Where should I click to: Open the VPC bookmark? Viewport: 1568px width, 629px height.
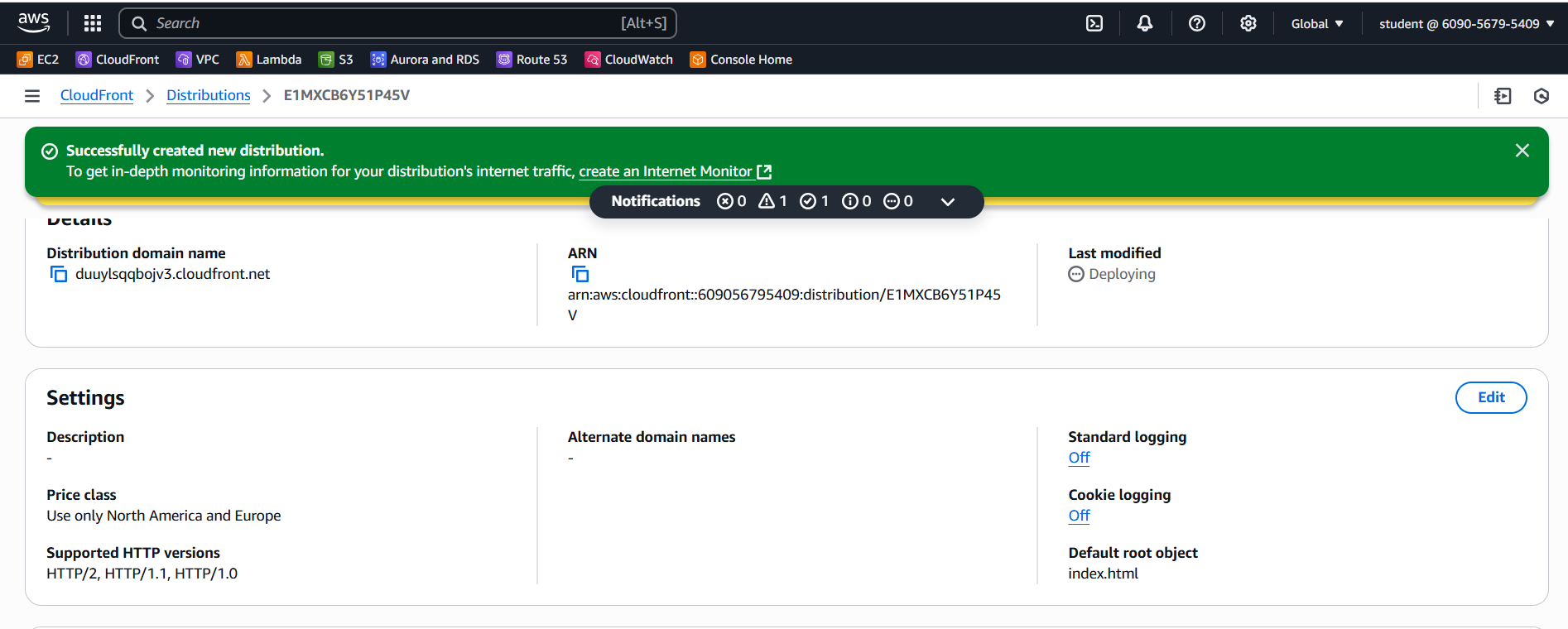point(198,60)
